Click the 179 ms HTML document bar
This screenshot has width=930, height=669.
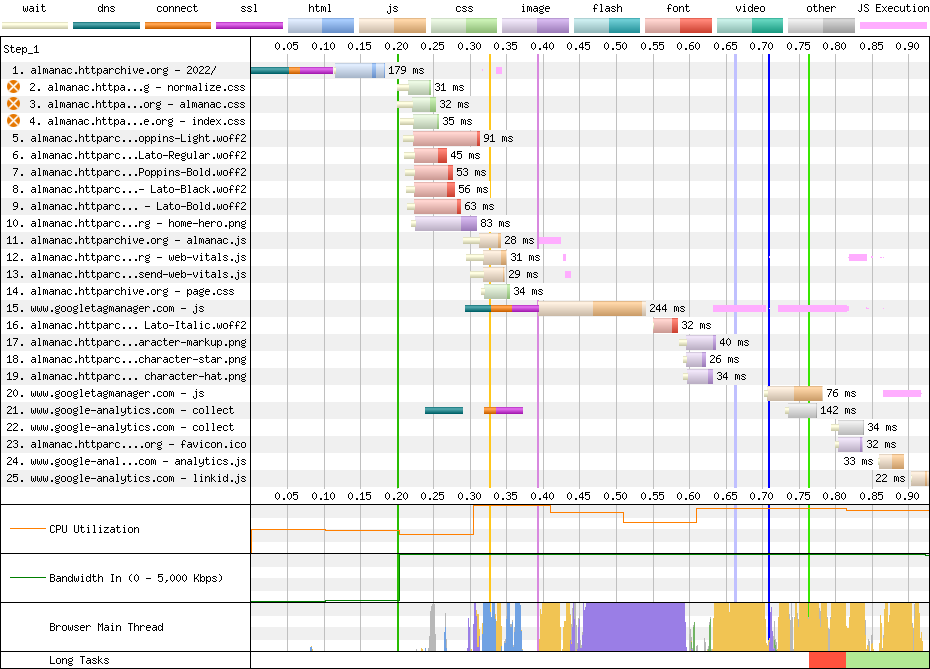coord(358,70)
